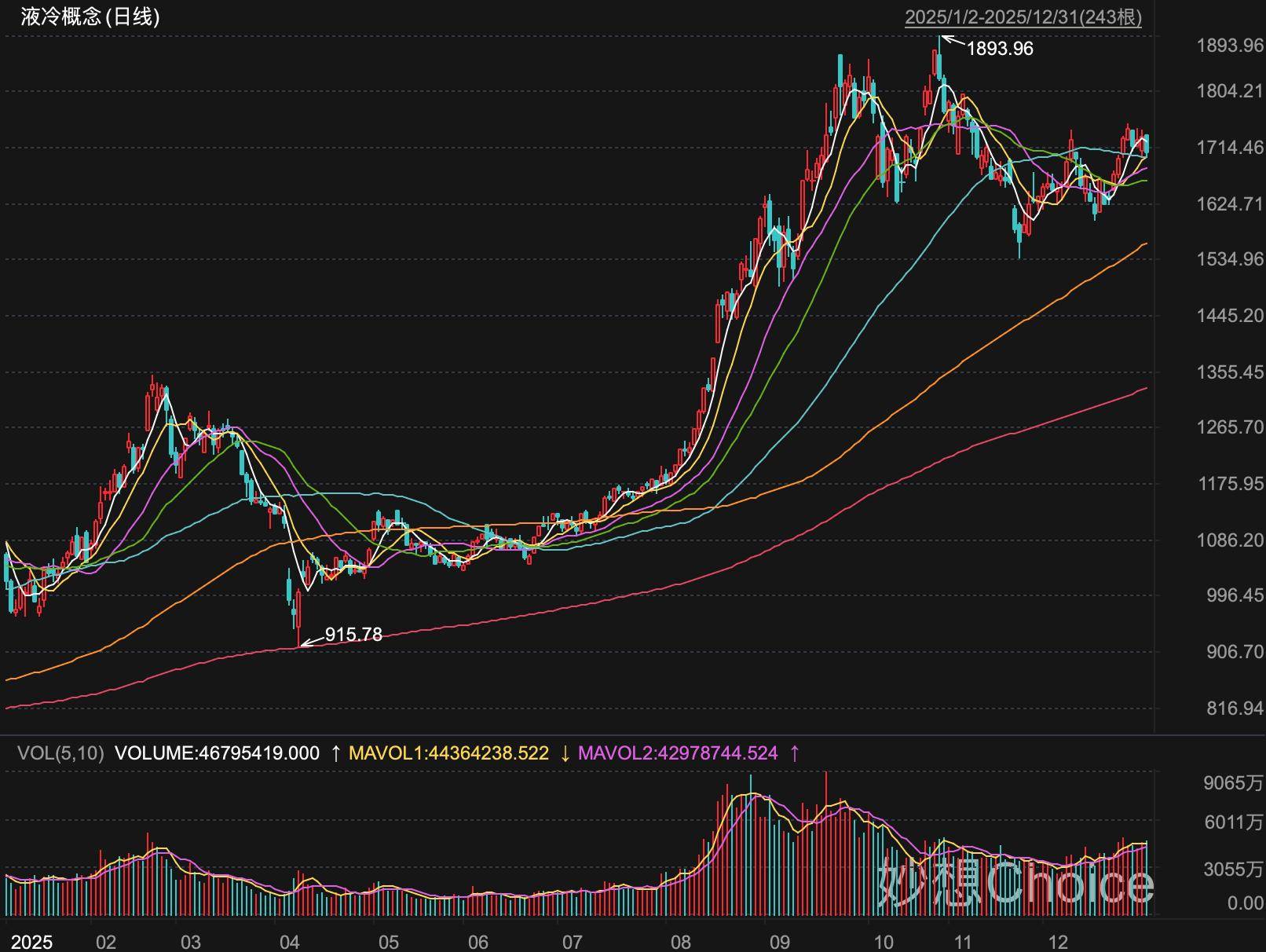The width and height of the screenshot is (1266, 952).
Task: Click the 04 month marker on the time axis
Action: (290, 942)
